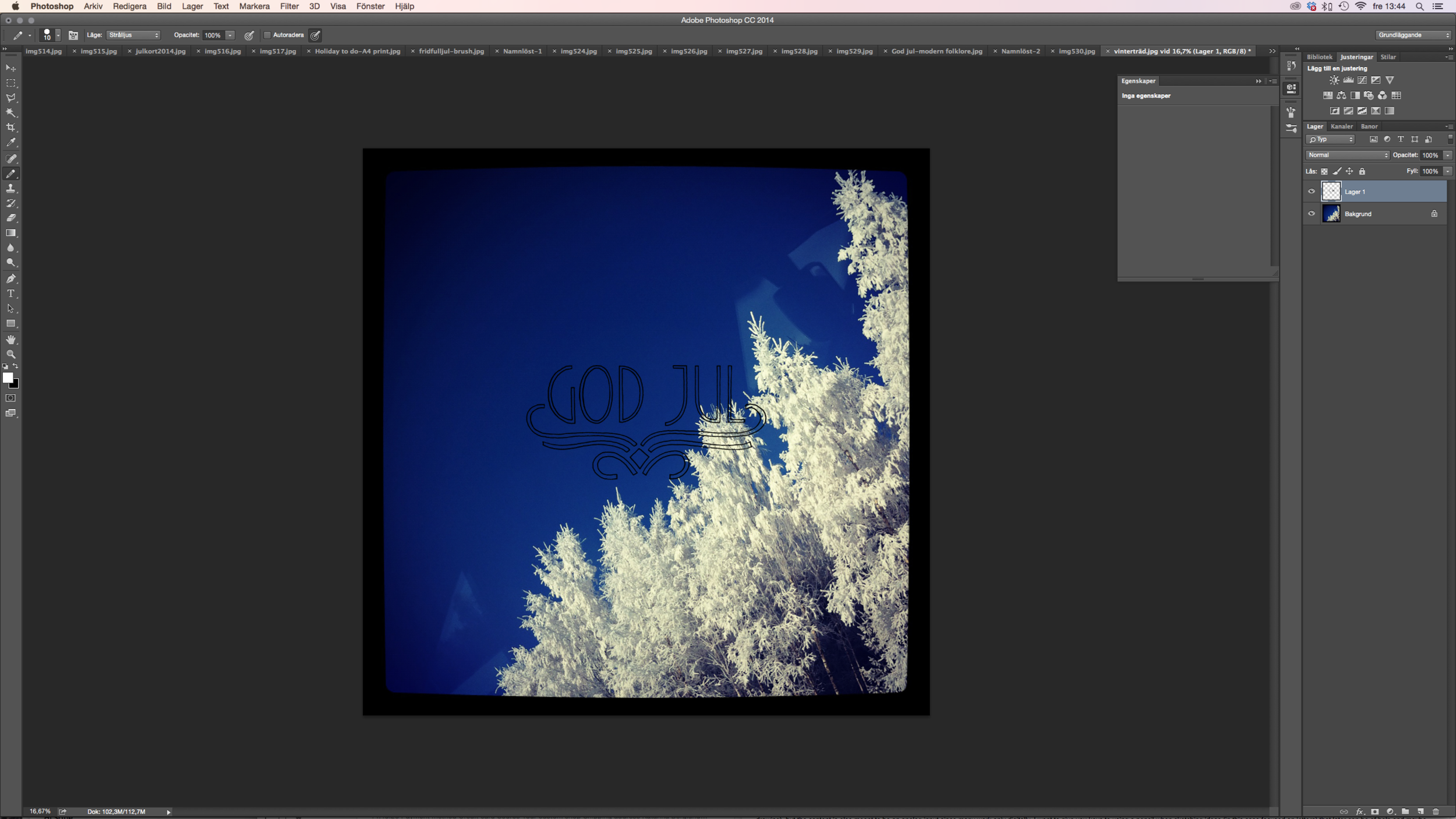Toggle layer filtering on/off switch

point(1450,139)
